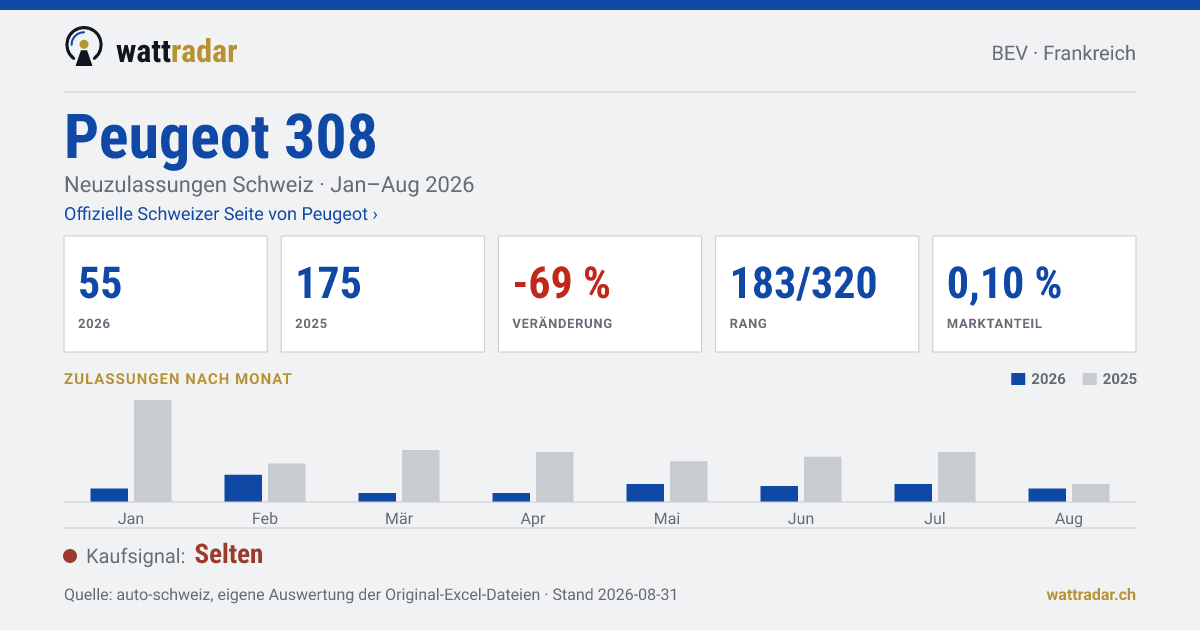Click the 'Jun' month axis label

[x=801, y=518]
